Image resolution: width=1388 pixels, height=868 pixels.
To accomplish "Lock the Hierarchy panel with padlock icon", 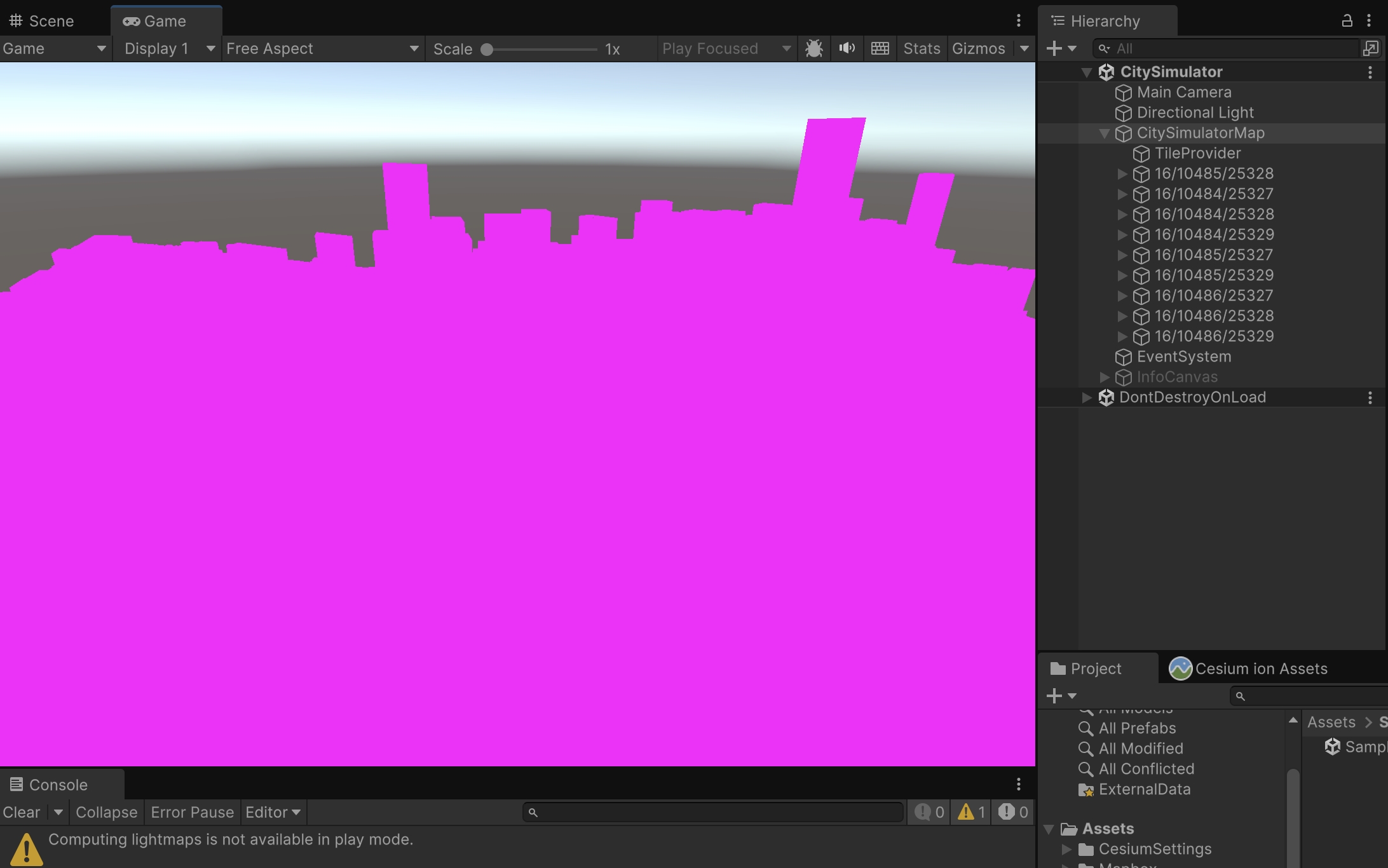I will point(1347,21).
